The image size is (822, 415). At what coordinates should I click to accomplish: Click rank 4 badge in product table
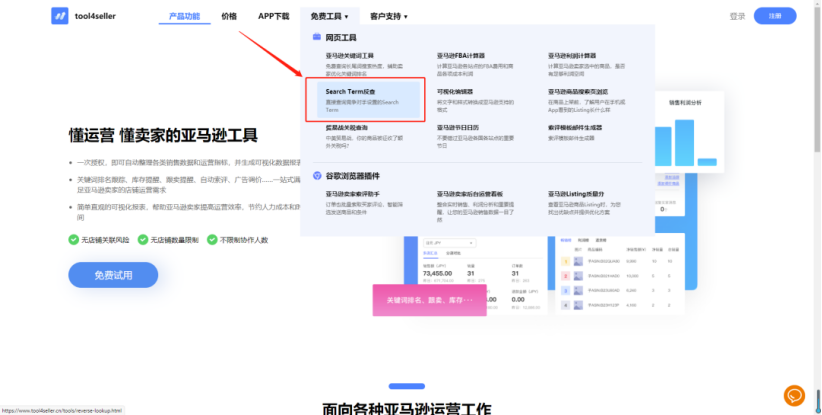[565, 305]
